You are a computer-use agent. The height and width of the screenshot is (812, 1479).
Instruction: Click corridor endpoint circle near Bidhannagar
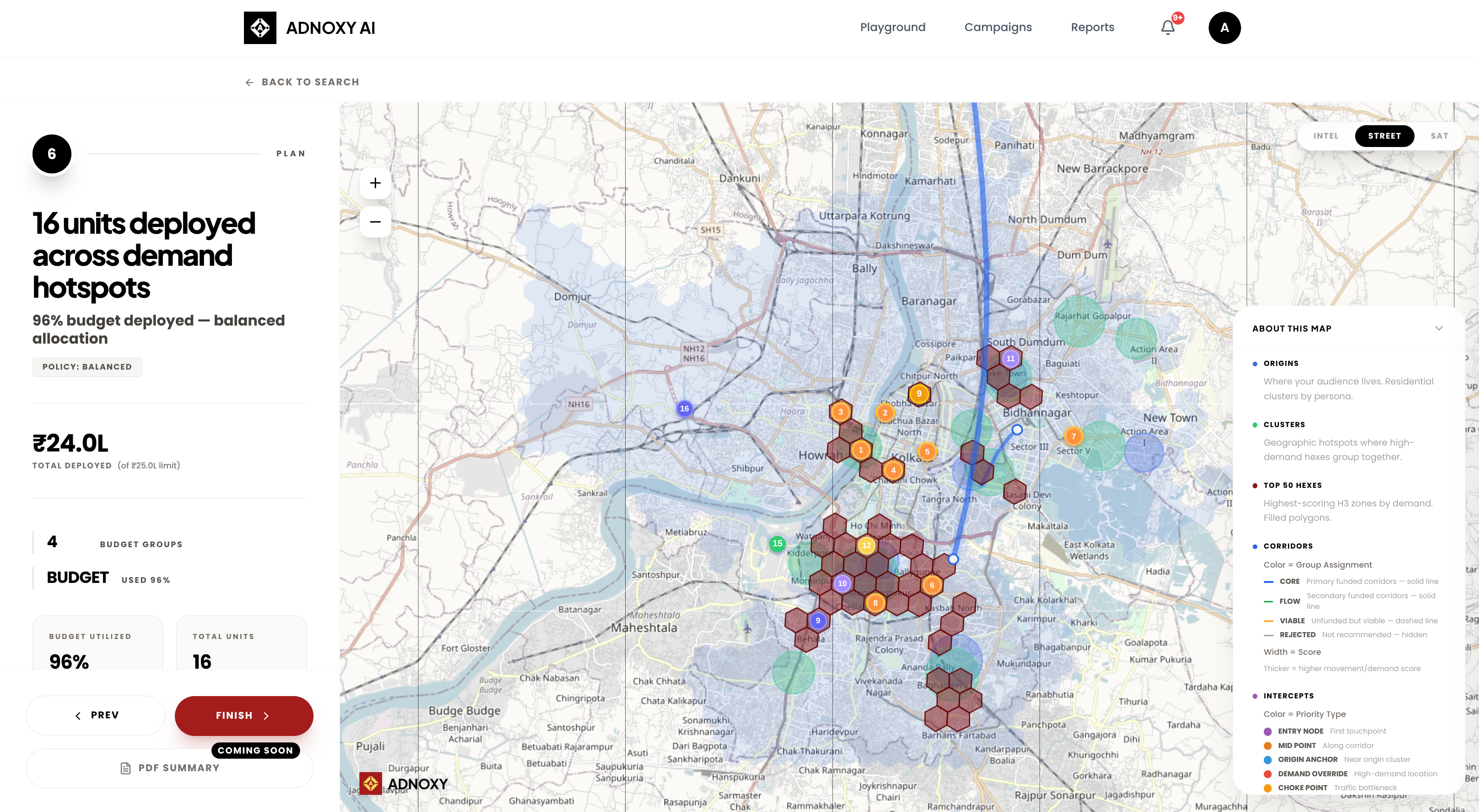click(1017, 429)
